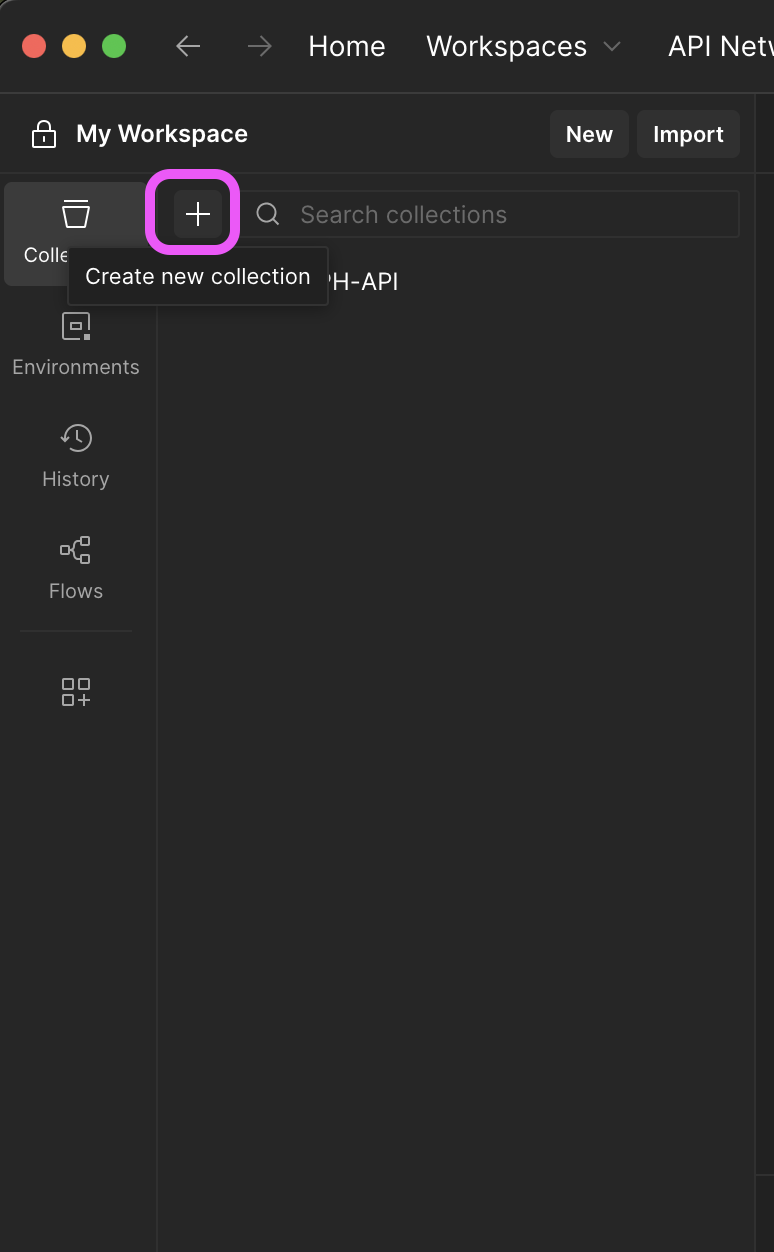Image resolution: width=774 pixels, height=1252 pixels.
Task: Click the forward navigation arrow
Action: 259,46
